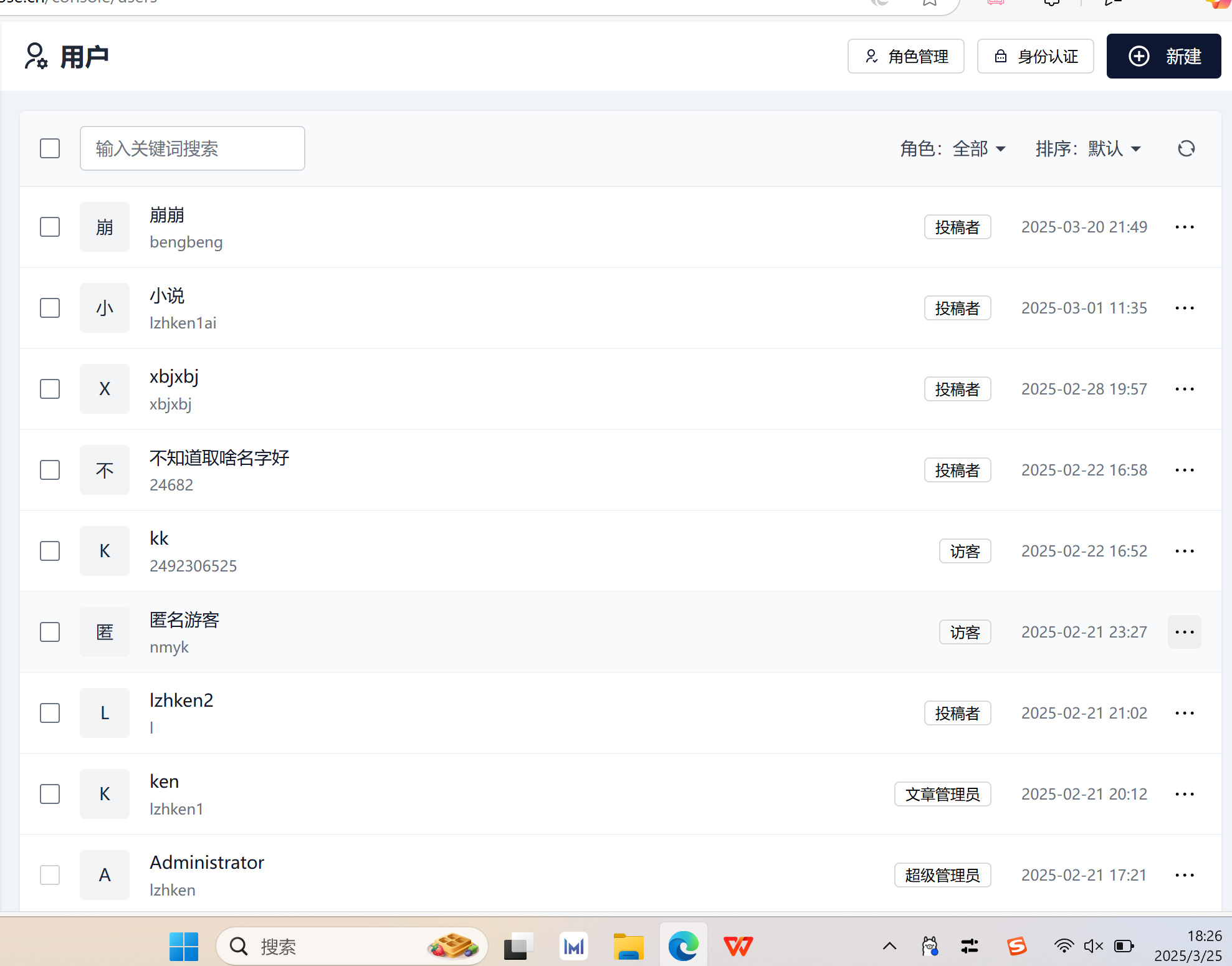Open user Administrator profile name
The height and width of the screenshot is (966, 1232).
click(207, 863)
